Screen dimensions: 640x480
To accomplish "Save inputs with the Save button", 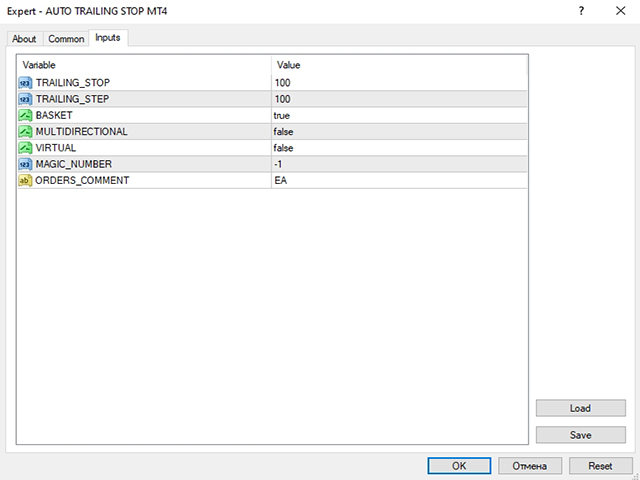I will 580,435.
